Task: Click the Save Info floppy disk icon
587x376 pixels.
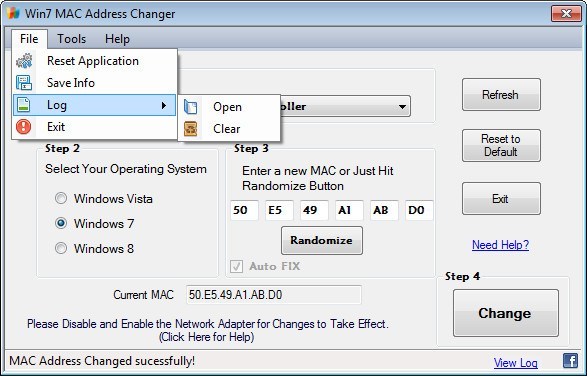Action: [24, 83]
